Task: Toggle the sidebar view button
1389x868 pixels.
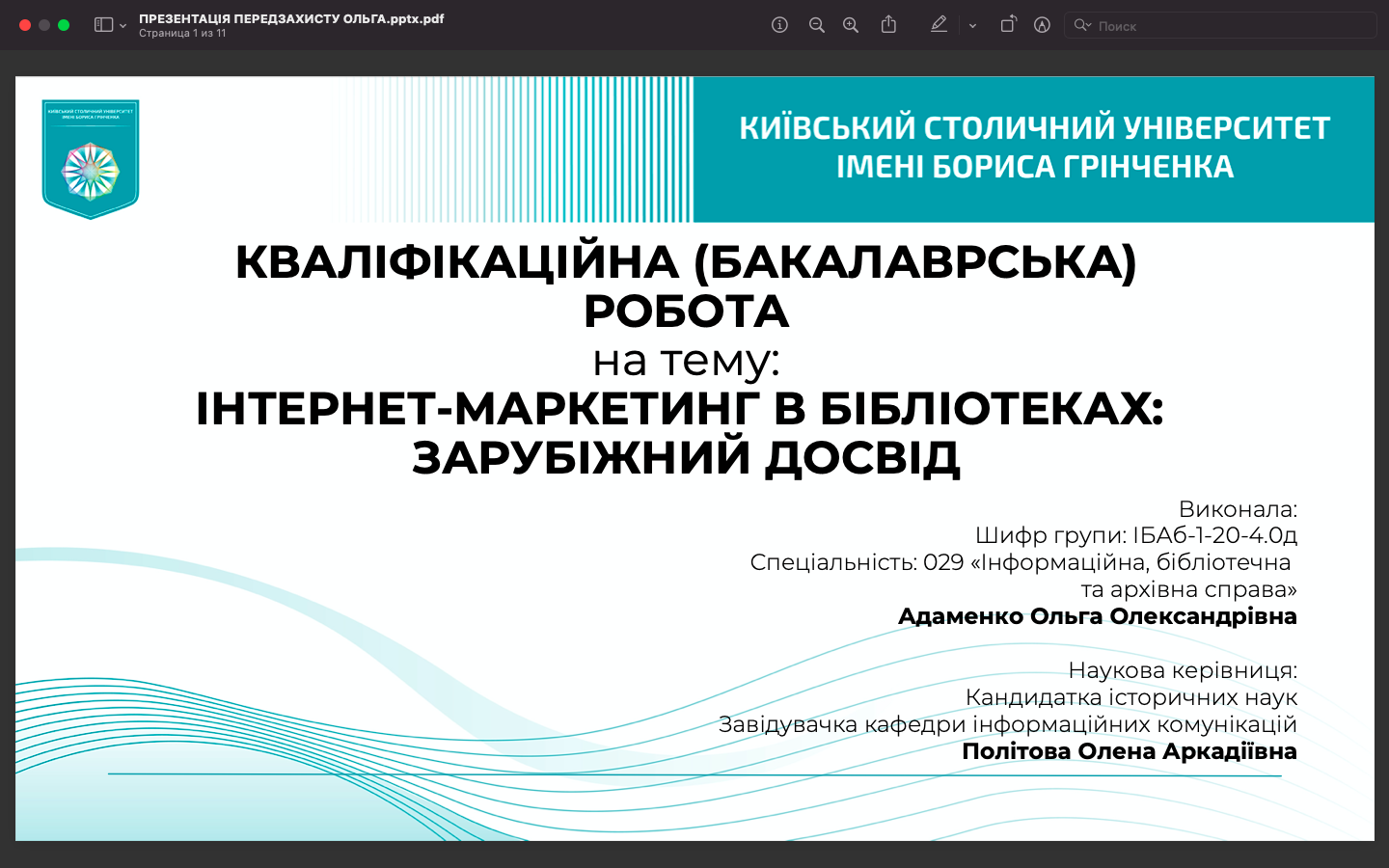Action: (103, 25)
